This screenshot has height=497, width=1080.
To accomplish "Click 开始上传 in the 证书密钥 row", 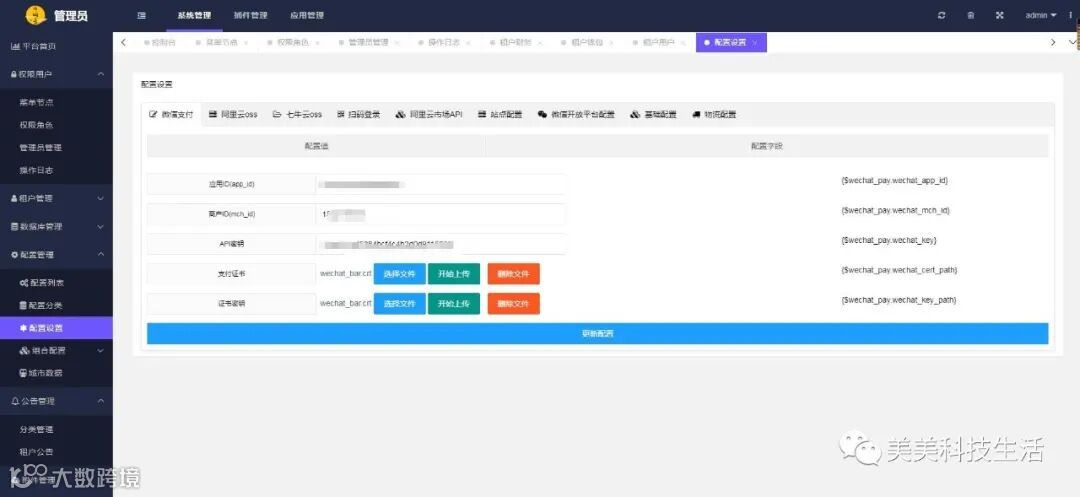I will coord(454,304).
